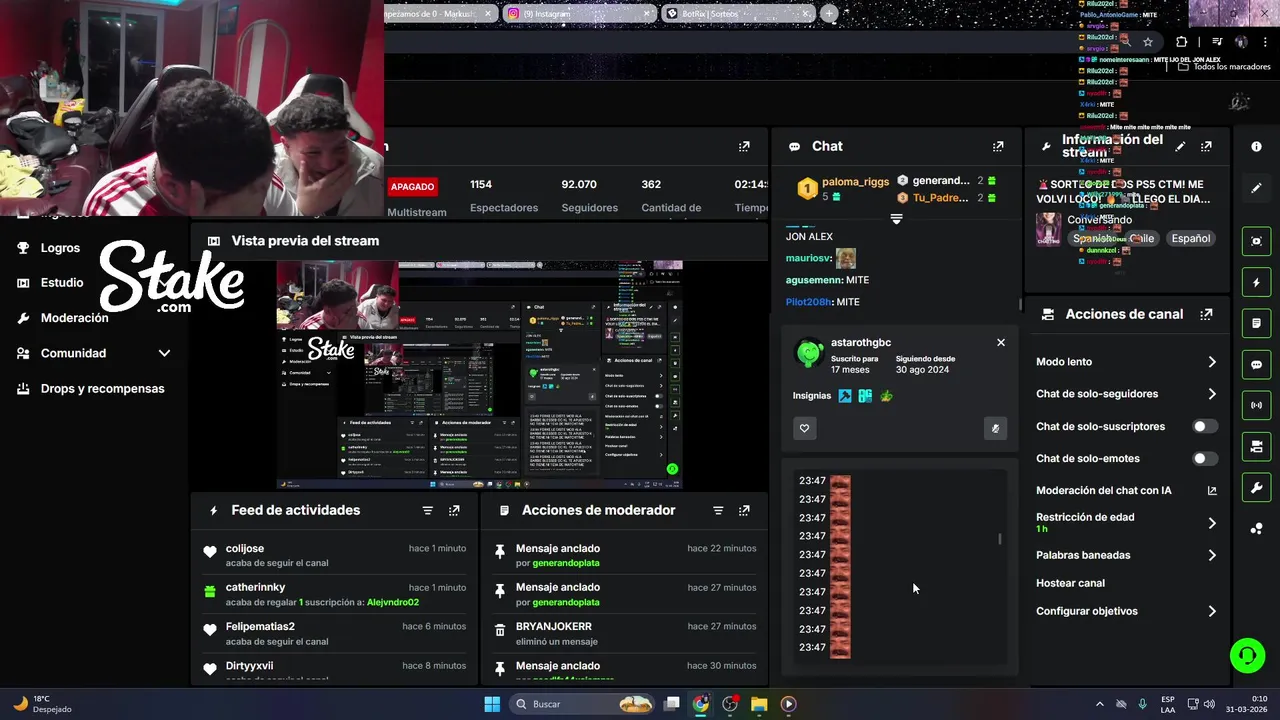Image resolution: width=1280 pixels, height=720 pixels.
Task: Click the stream preview thumbnail
Action: tap(480, 375)
